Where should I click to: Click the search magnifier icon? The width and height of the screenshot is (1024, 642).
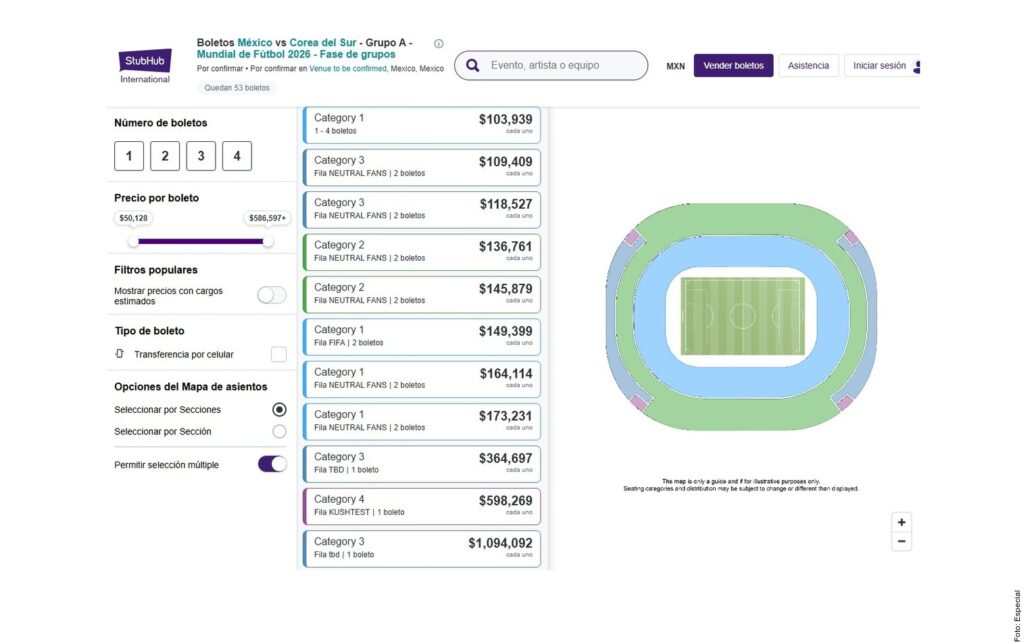pyautogui.click(x=473, y=66)
